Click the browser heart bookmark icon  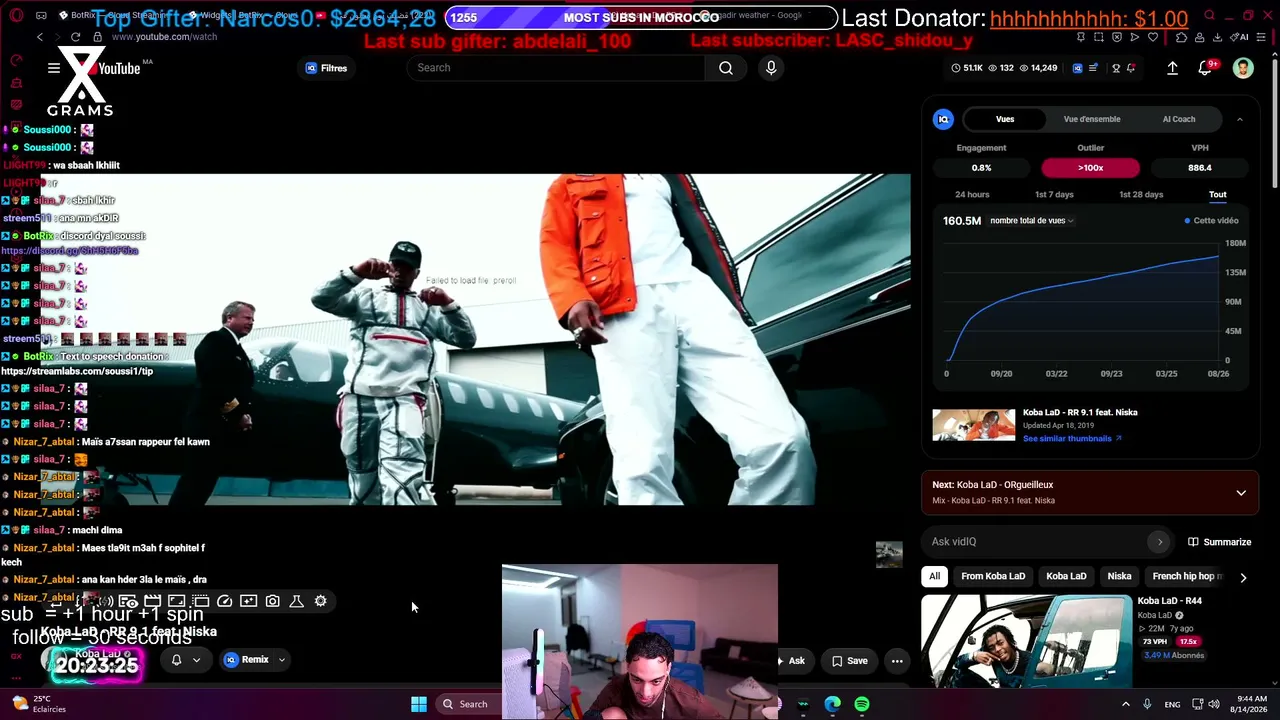tap(1153, 37)
